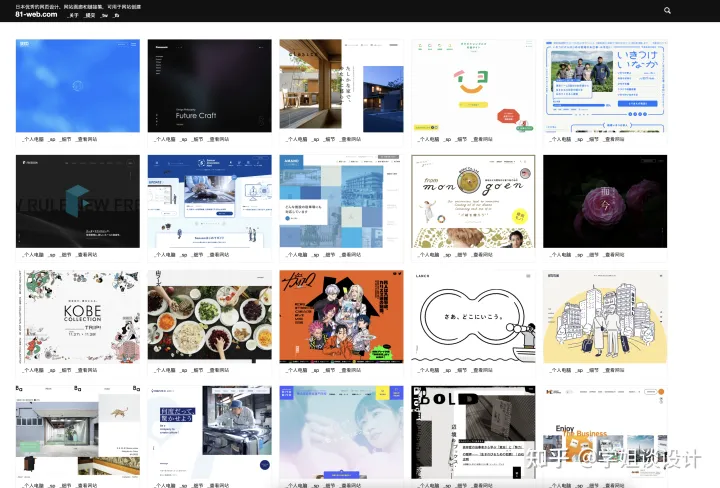The width and height of the screenshot is (720, 488).
Task: Click _查看网站 under the smiley face card
Action: pyautogui.click(x=482, y=139)
